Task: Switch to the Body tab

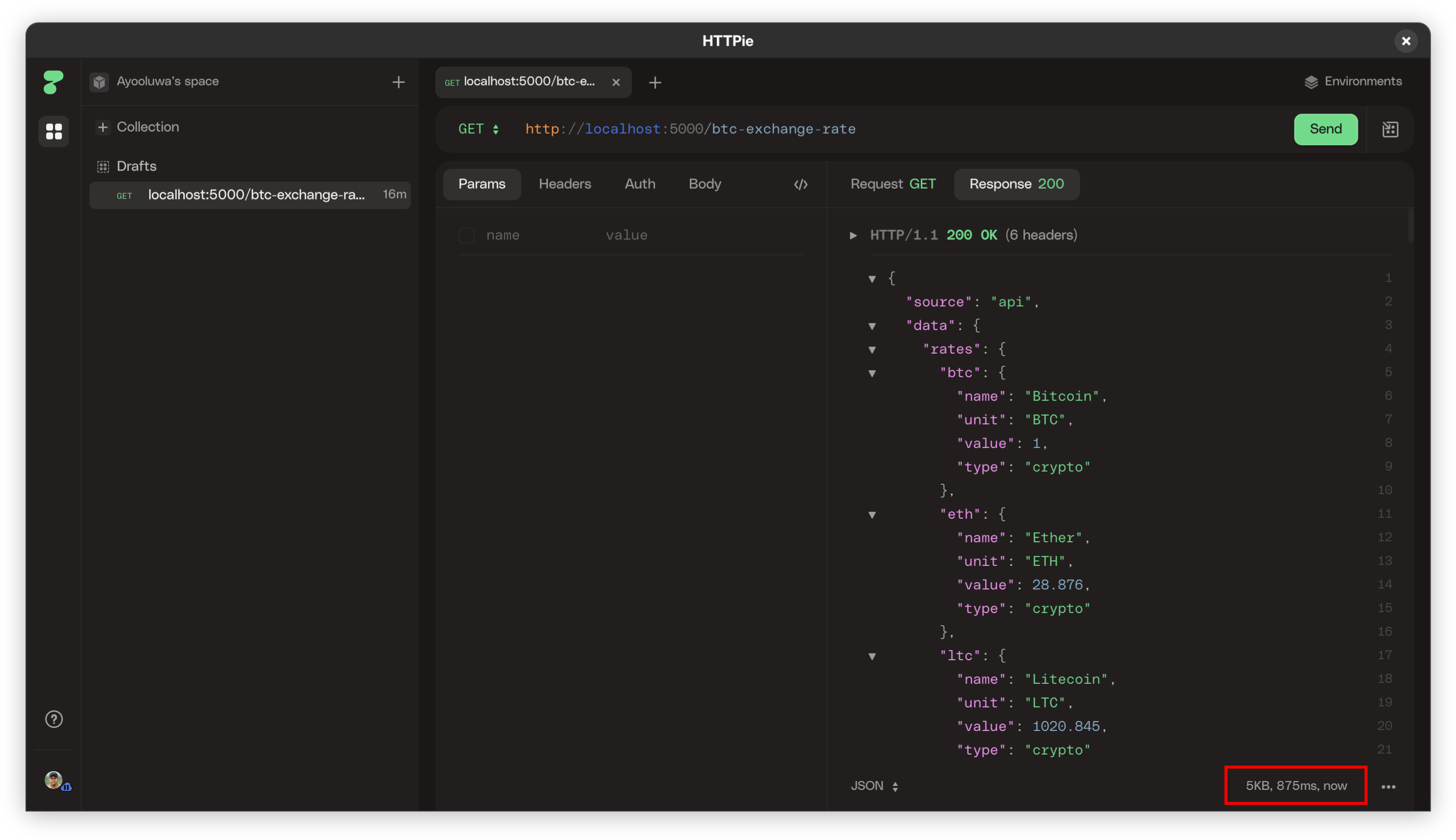Action: tap(704, 183)
